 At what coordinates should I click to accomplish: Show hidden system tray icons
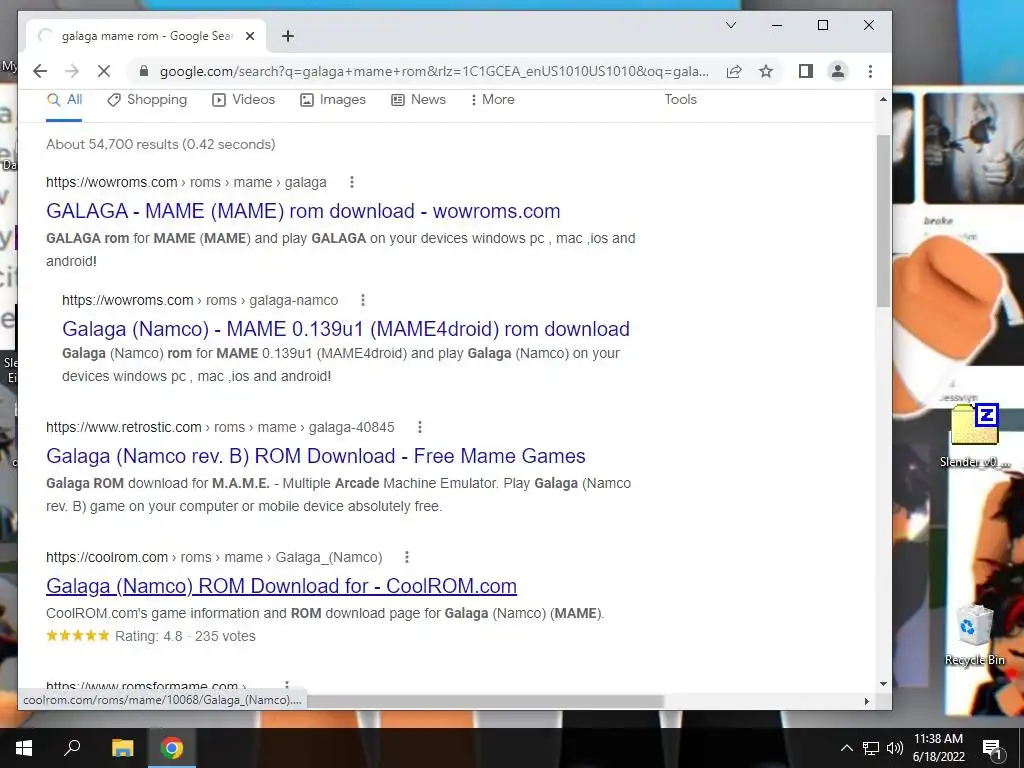pyautogui.click(x=846, y=748)
